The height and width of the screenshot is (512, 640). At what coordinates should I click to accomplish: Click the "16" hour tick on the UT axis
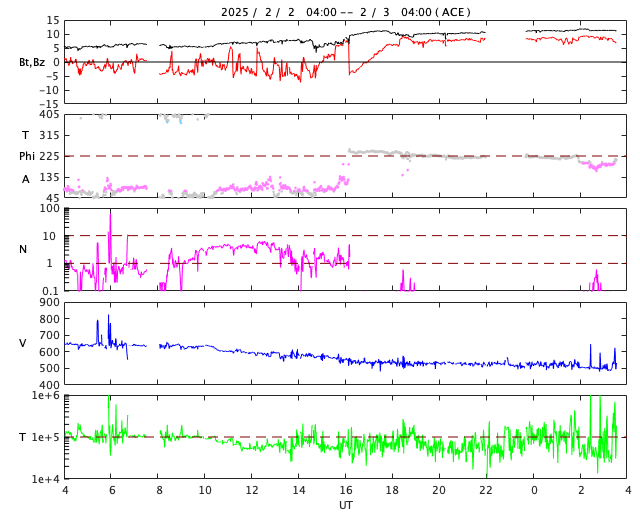tap(346, 490)
